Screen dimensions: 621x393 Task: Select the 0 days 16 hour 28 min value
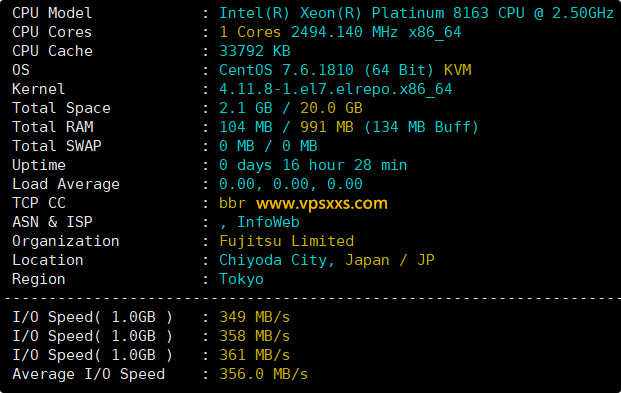[x=313, y=165]
